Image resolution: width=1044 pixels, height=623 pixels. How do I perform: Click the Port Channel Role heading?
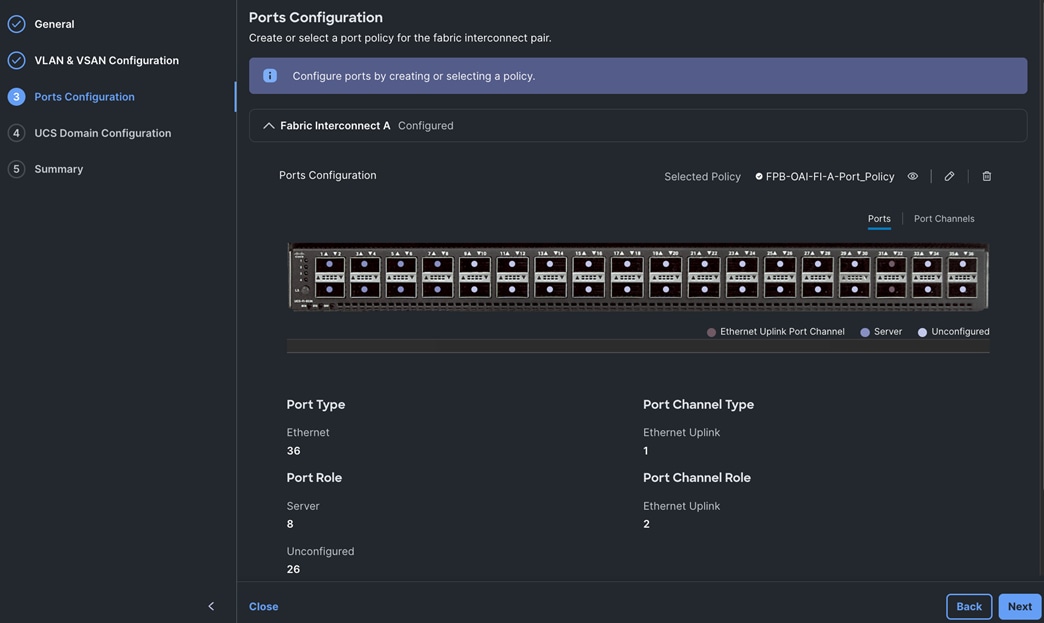pyautogui.click(x=696, y=478)
